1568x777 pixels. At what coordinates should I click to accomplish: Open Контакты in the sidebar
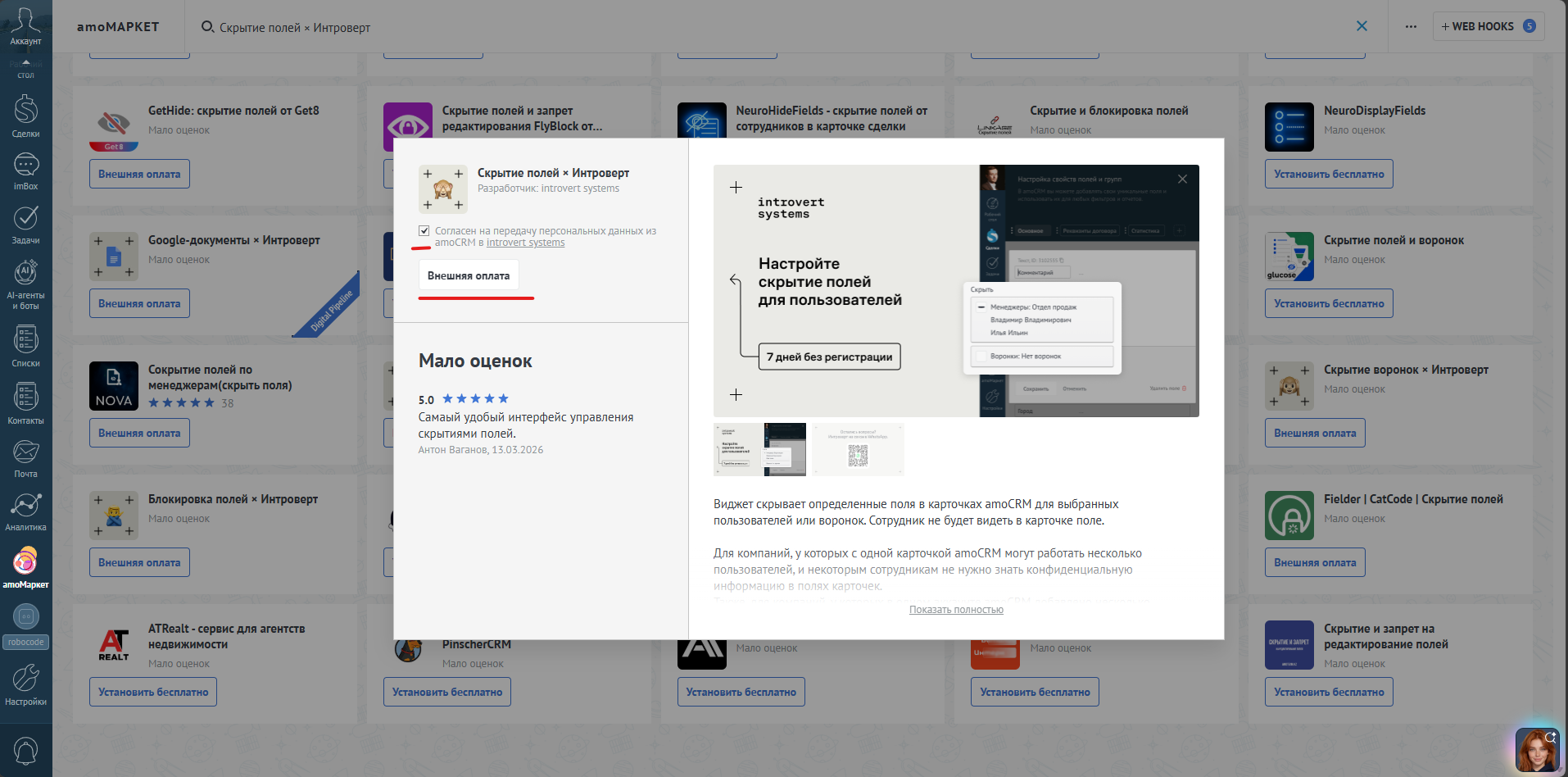[x=25, y=403]
